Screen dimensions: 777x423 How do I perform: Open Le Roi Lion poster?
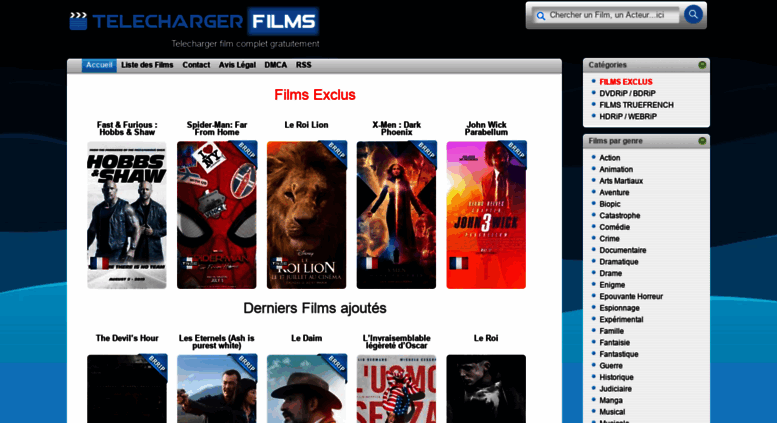coord(307,215)
